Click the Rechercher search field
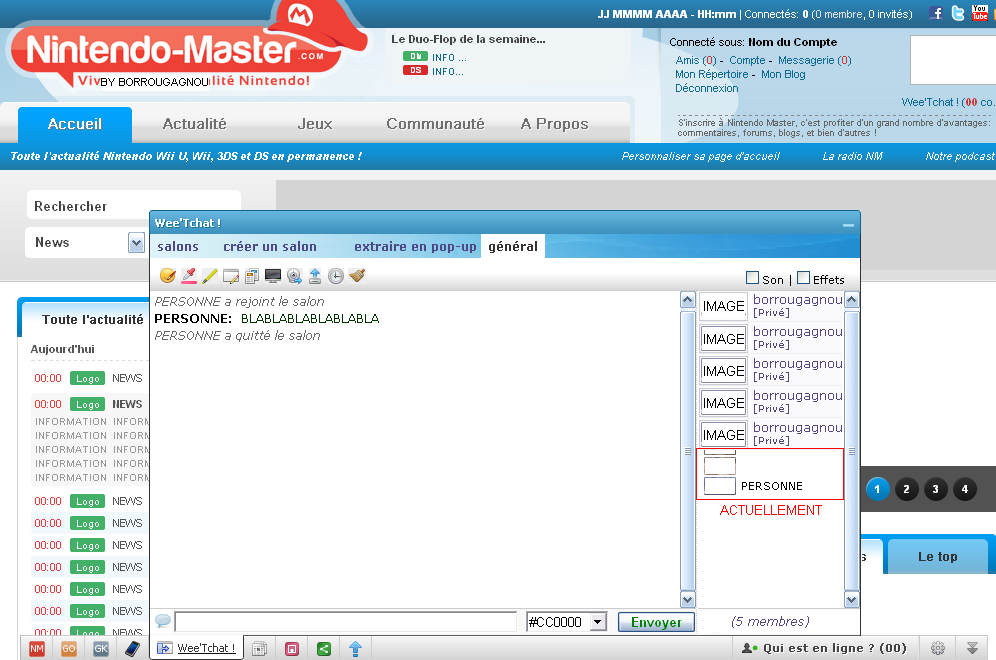The image size is (996, 660). point(133,206)
